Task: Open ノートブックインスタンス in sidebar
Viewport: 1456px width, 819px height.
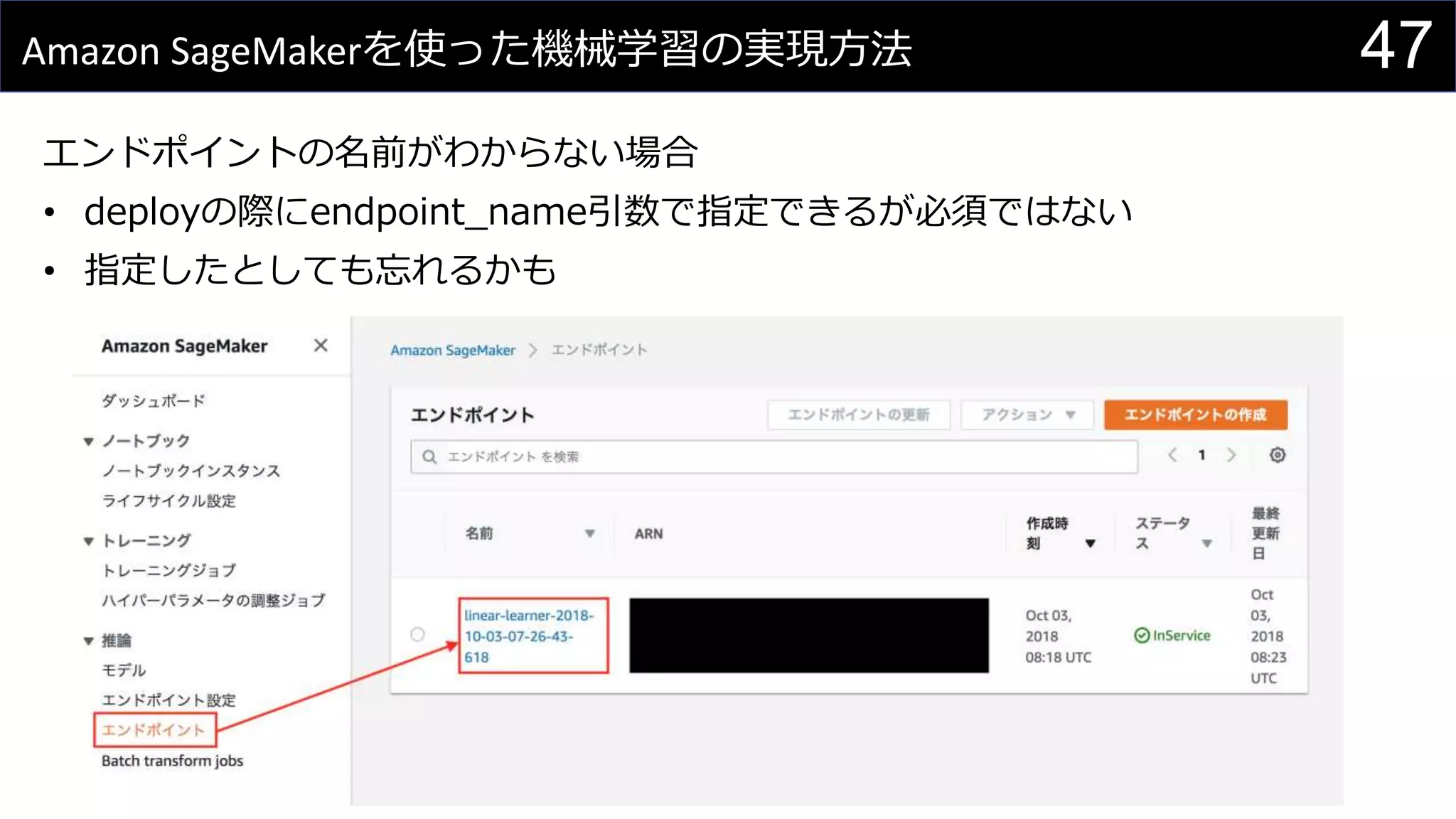Action: 191,471
